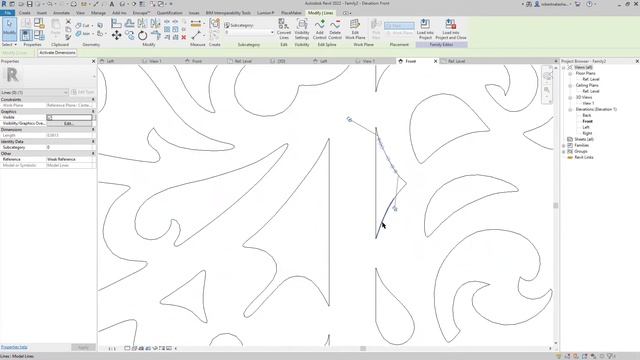Click the Create Similar icon
The image size is (640, 360).
[215, 24]
